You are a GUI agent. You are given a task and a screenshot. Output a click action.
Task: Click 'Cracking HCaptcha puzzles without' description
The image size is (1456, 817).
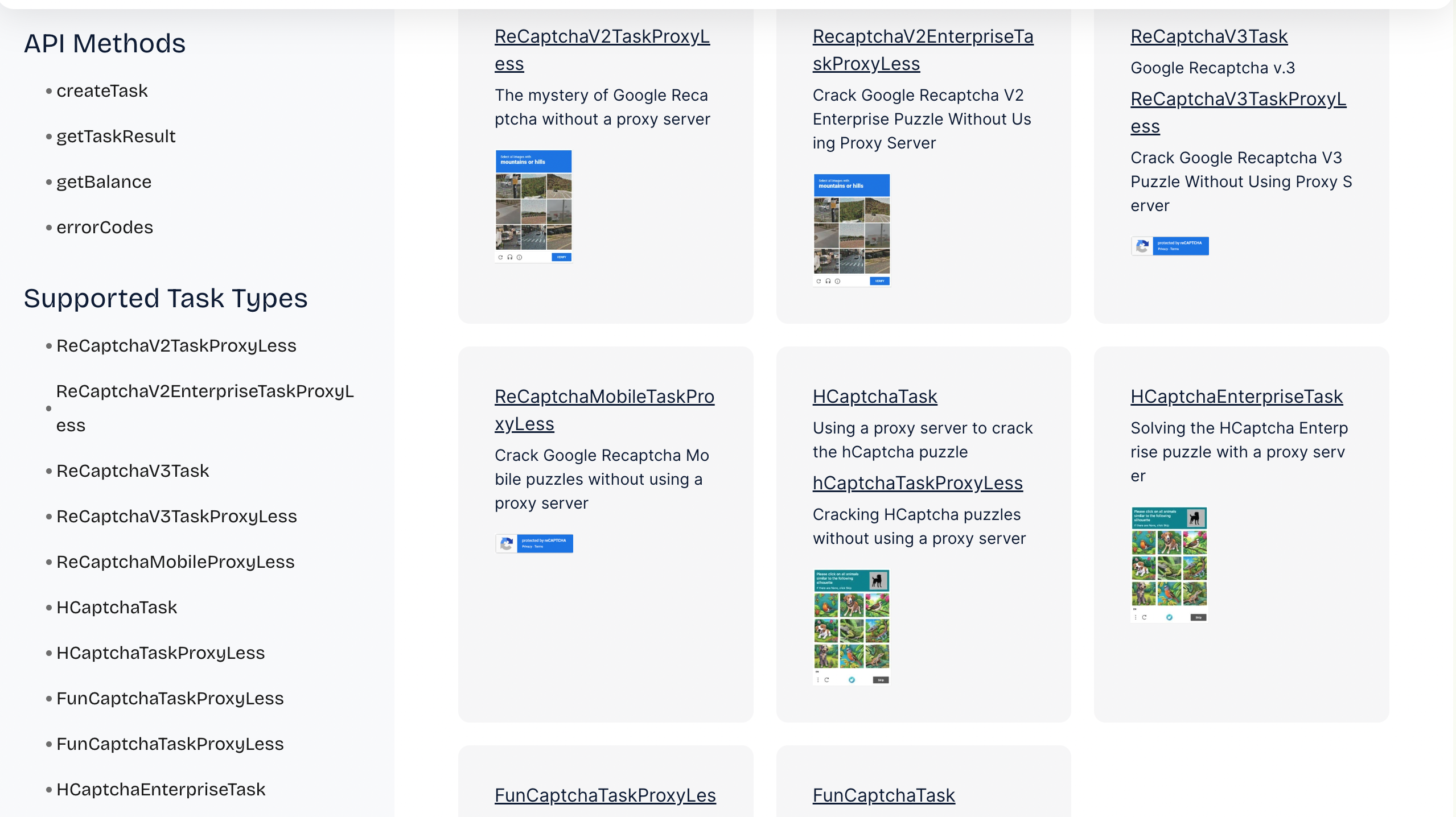(x=919, y=527)
